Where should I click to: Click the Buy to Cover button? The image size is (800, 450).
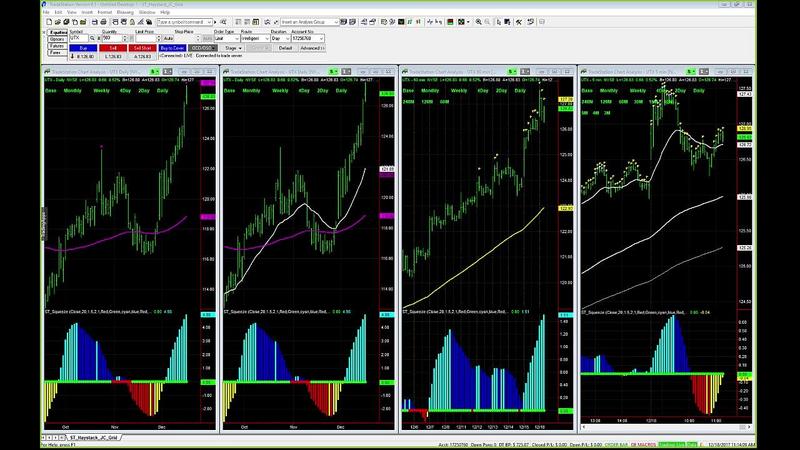coord(172,48)
